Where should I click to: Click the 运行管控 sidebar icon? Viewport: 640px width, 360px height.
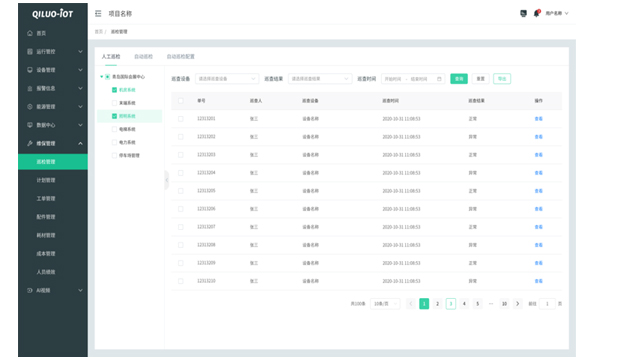[x=30, y=51]
